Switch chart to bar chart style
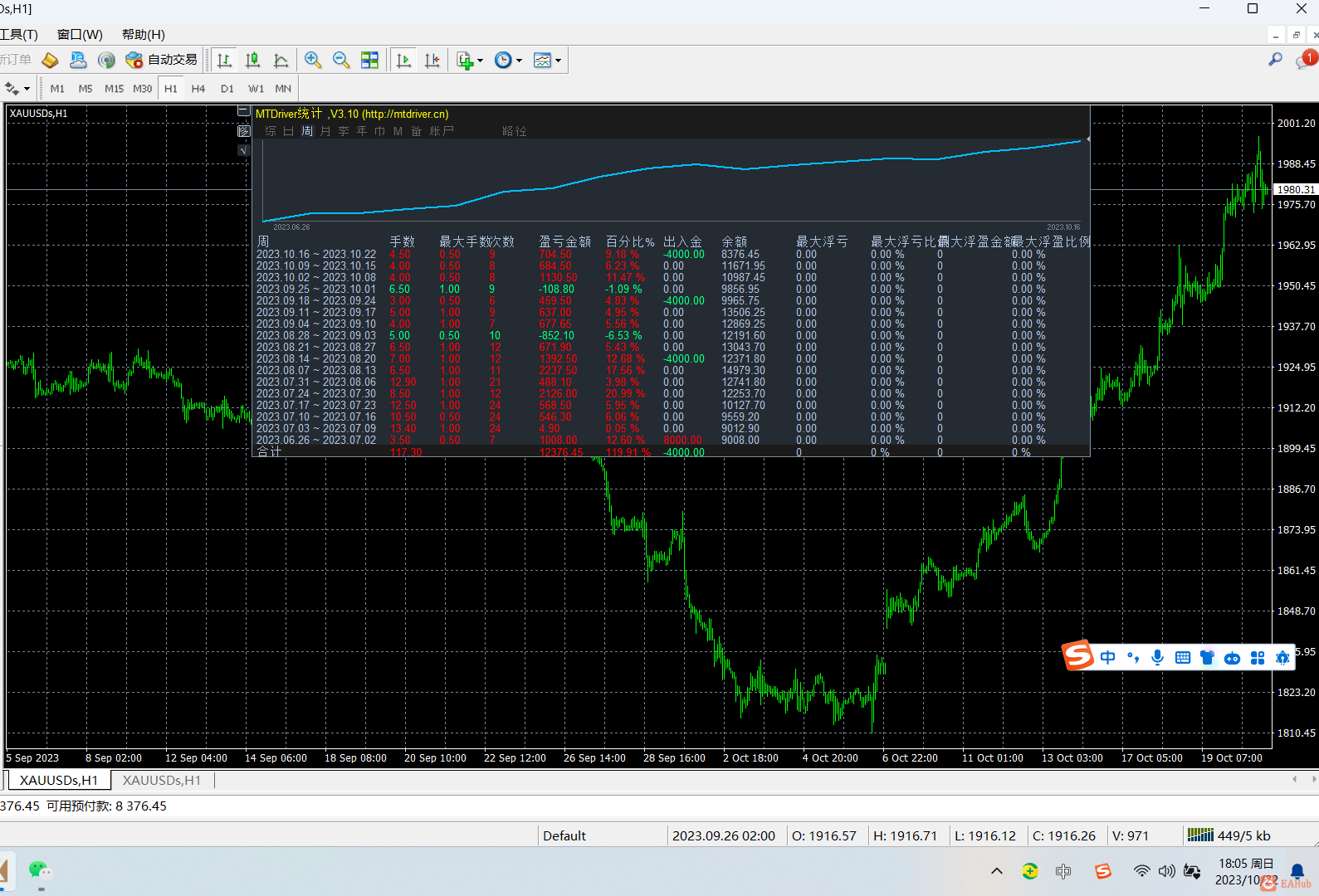1319x896 pixels. click(224, 60)
